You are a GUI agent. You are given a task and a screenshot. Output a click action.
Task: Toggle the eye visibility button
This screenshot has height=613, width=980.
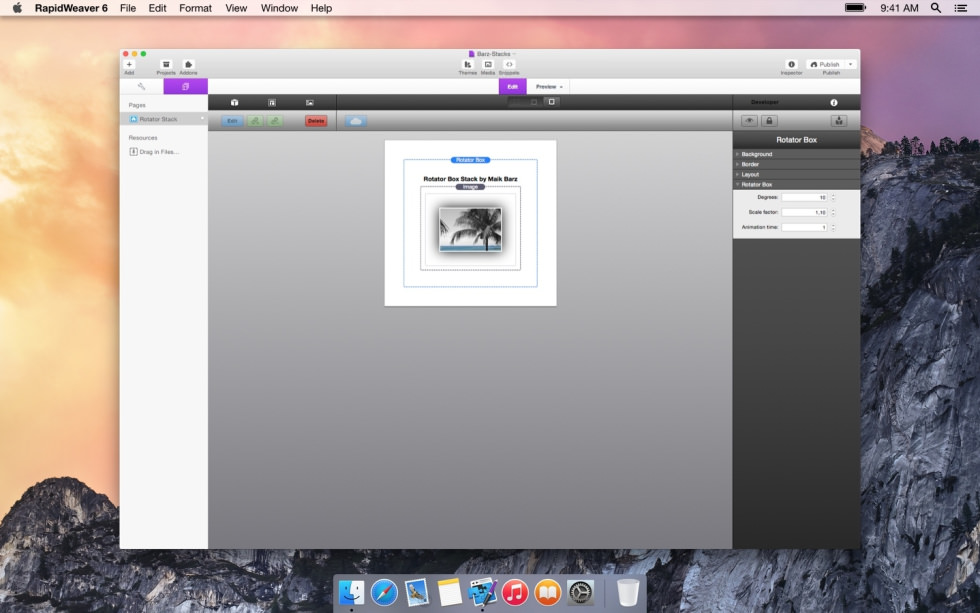click(x=749, y=121)
